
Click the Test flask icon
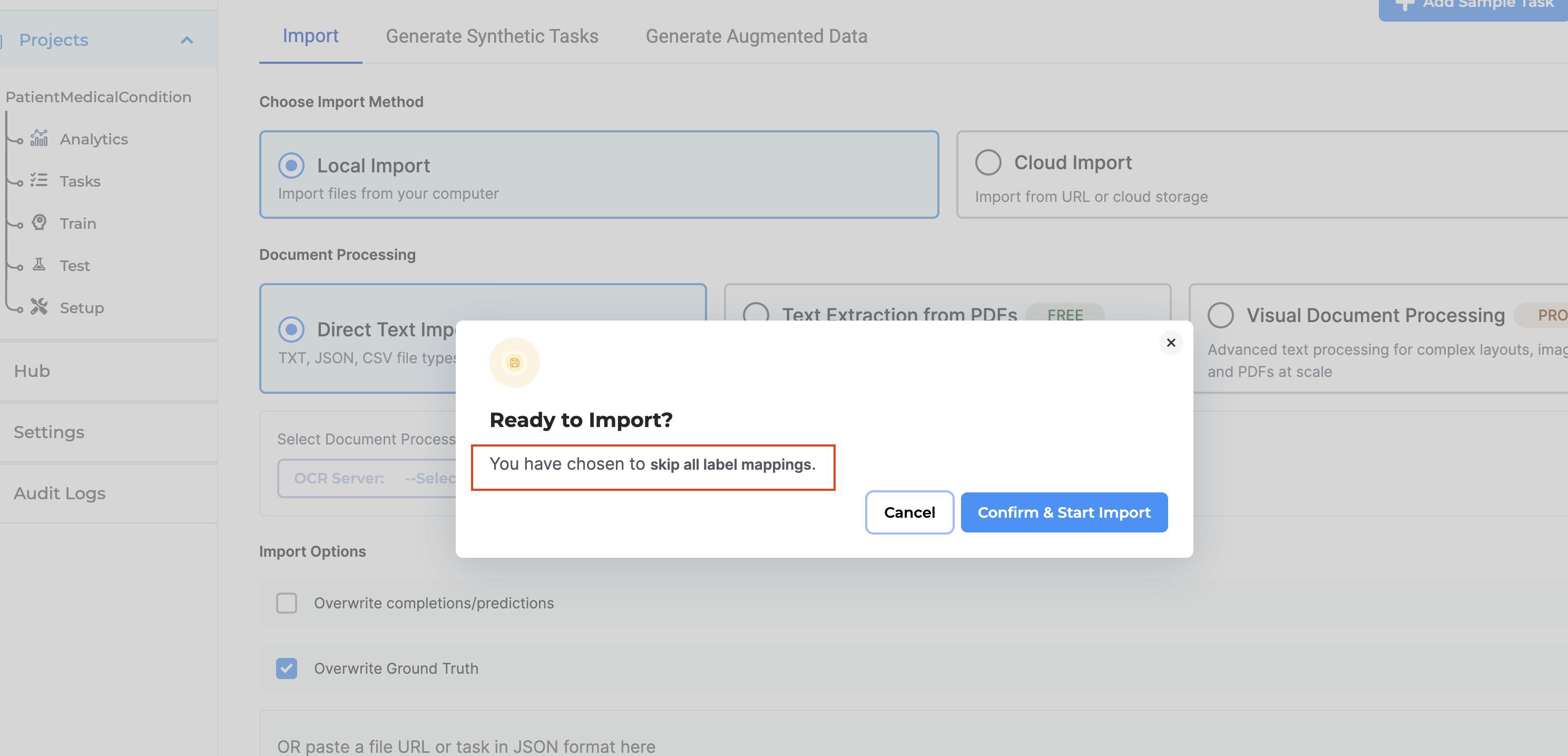coord(39,264)
